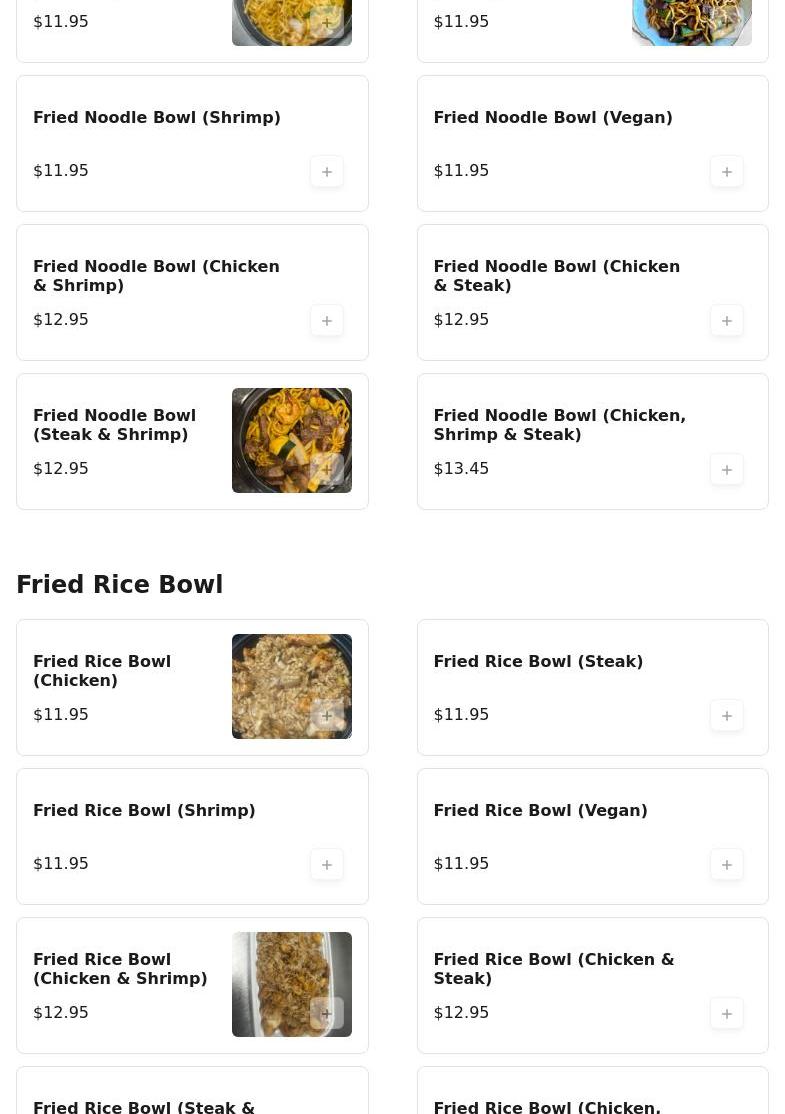
Task: Add Fried Rice Bowl (Chicken & Shrimp)
Action: pos(327,1014)
